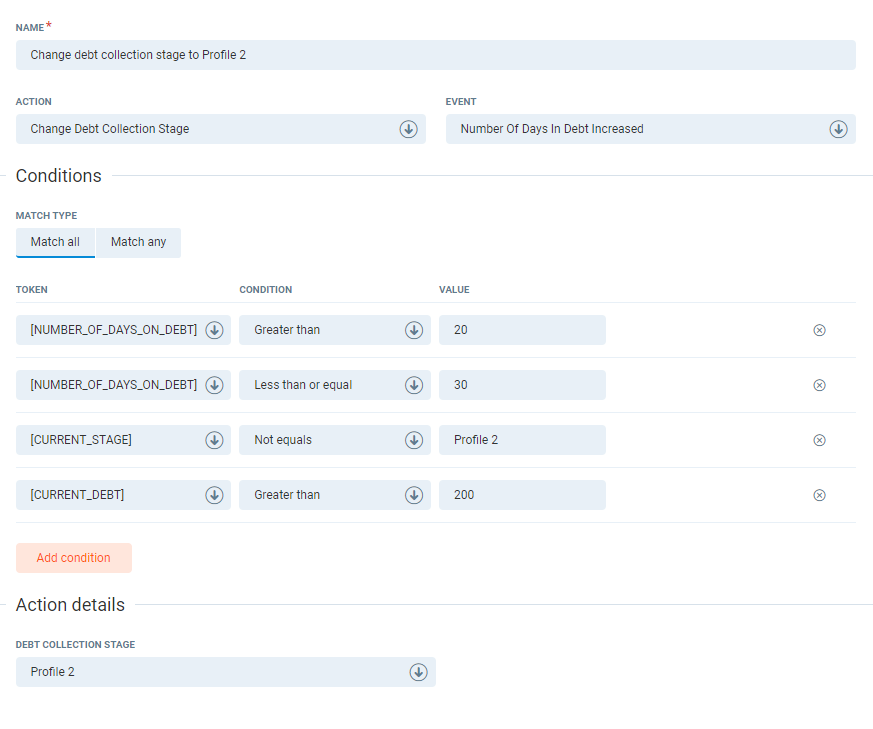
Task: Change the Less than or equal condition
Action: [335, 385]
